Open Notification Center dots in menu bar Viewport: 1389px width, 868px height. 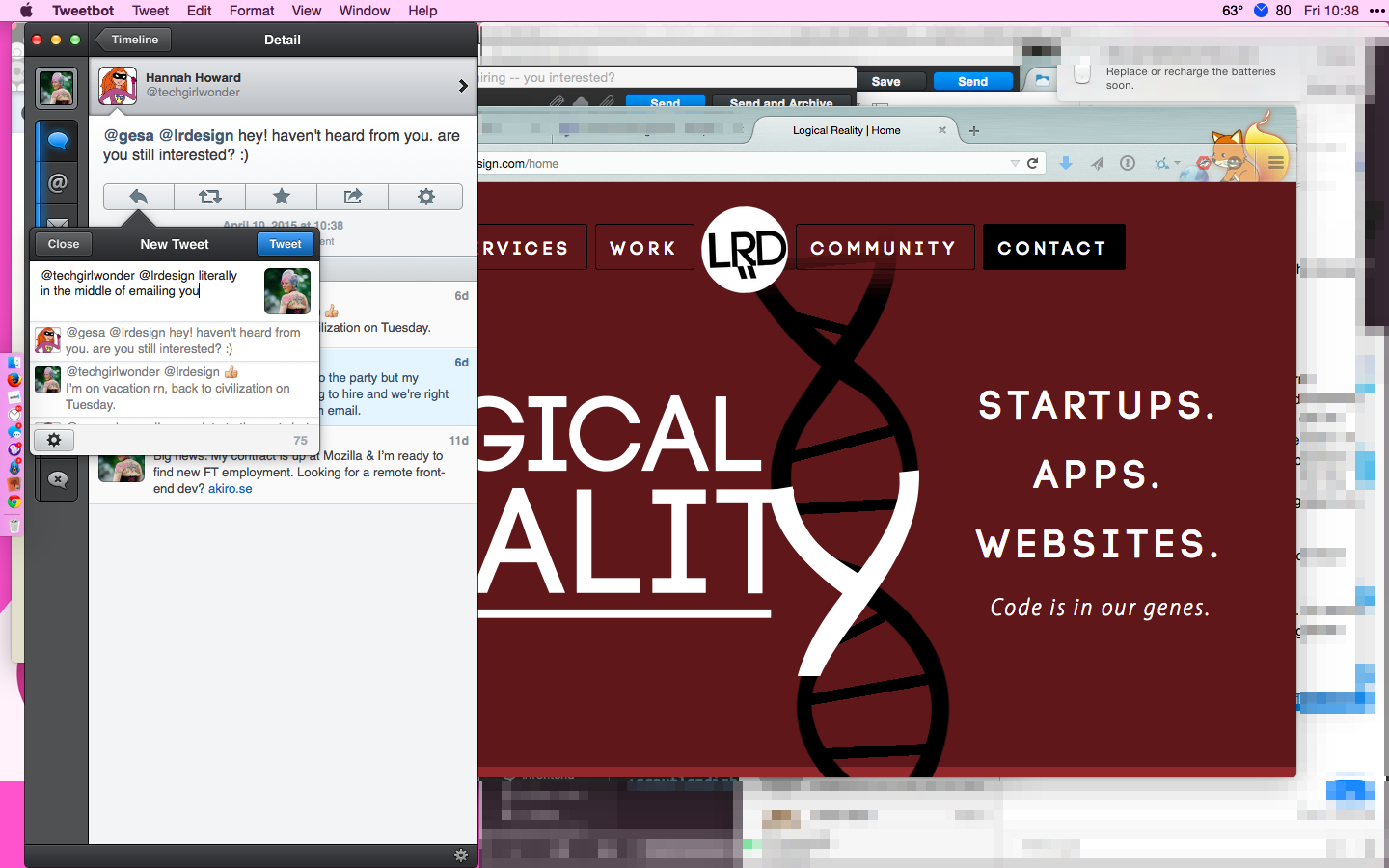pyautogui.click(x=1376, y=11)
